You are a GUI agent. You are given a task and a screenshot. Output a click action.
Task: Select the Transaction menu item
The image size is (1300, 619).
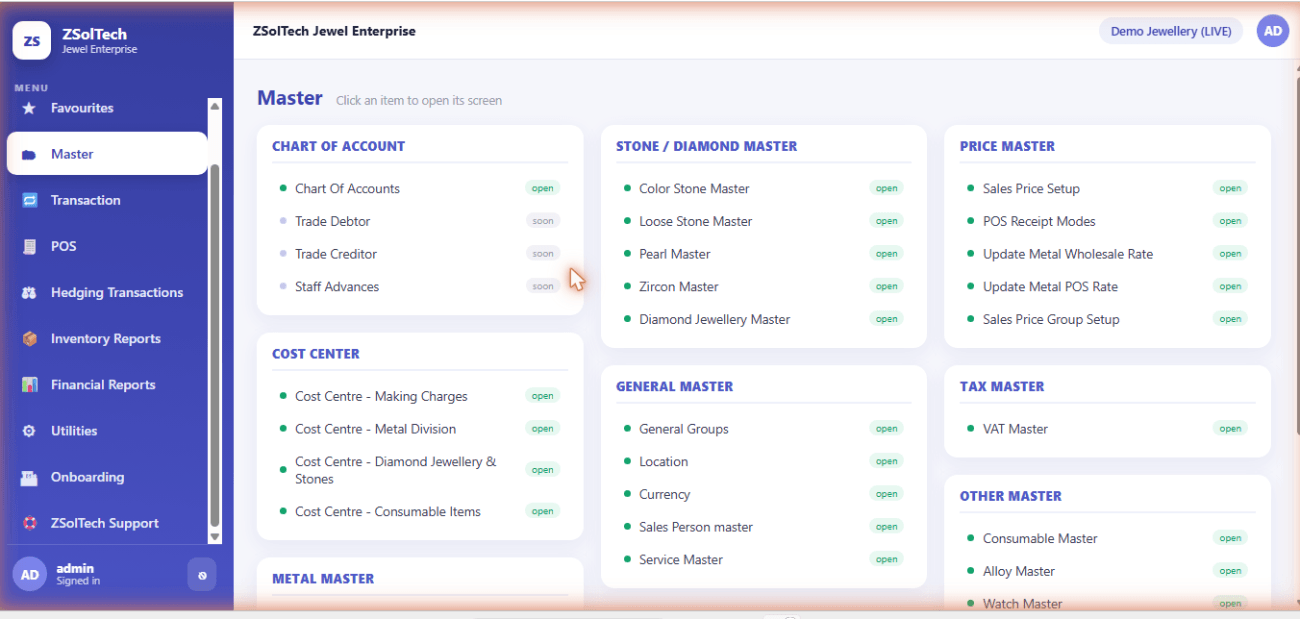pyautogui.click(x=107, y=200)
